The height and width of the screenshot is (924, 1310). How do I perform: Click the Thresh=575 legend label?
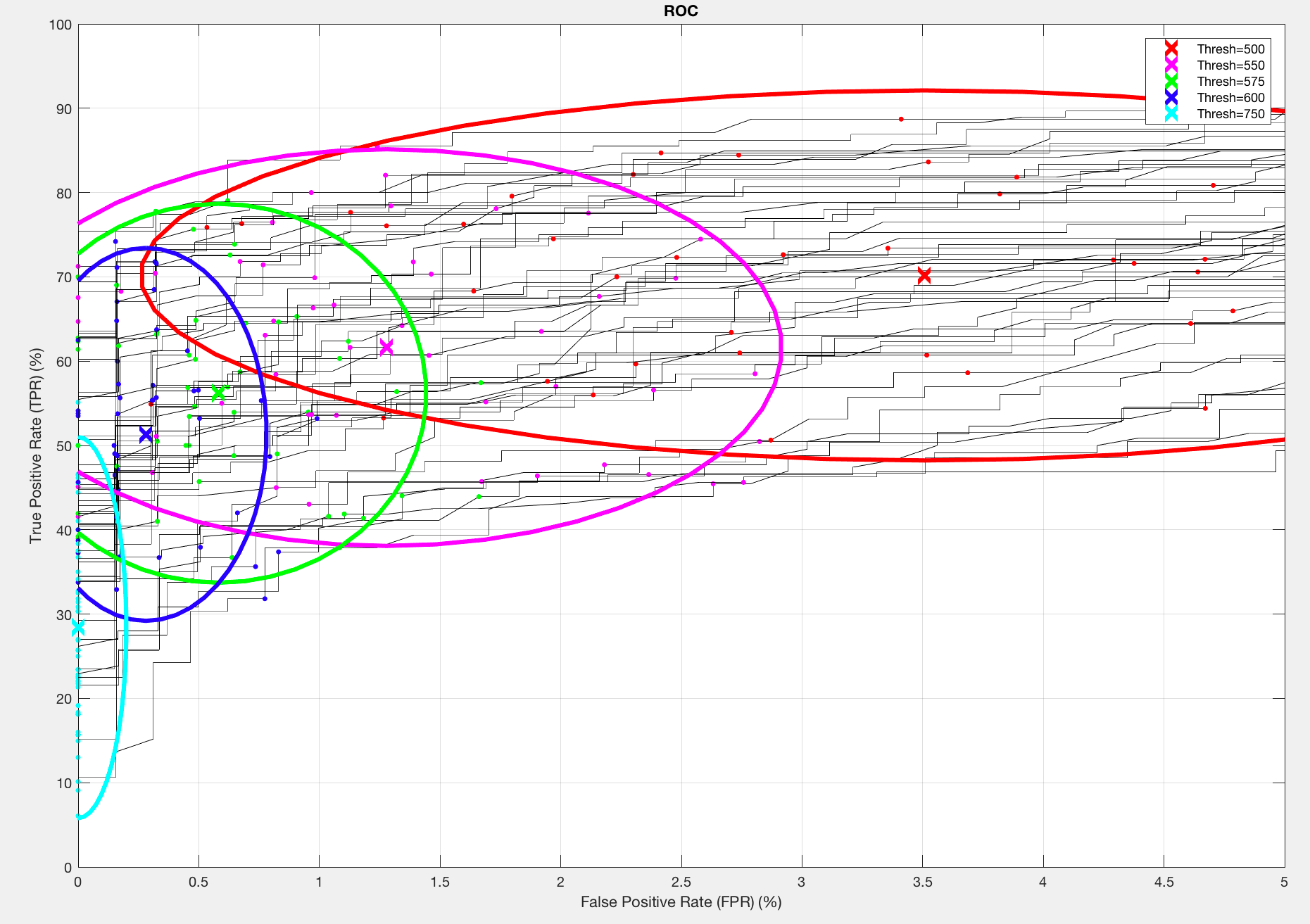coord(1230,82)
